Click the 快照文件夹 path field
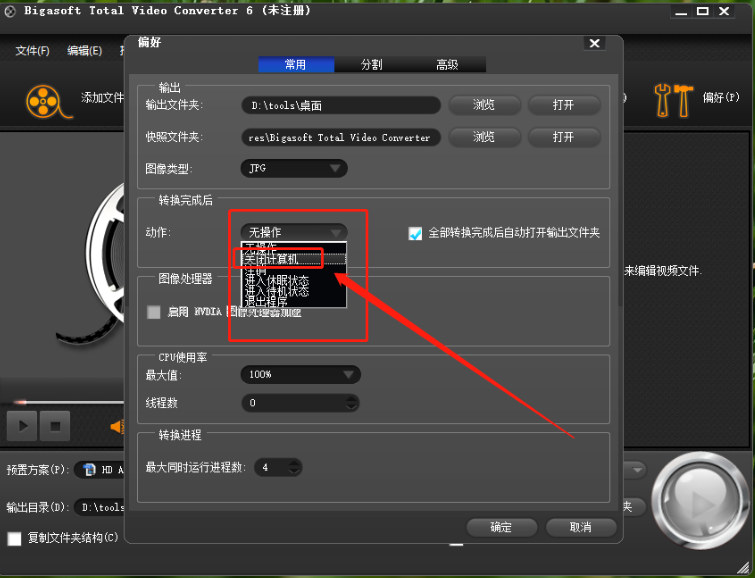This screenshot has width=755, height=578. tap(341, 138)
